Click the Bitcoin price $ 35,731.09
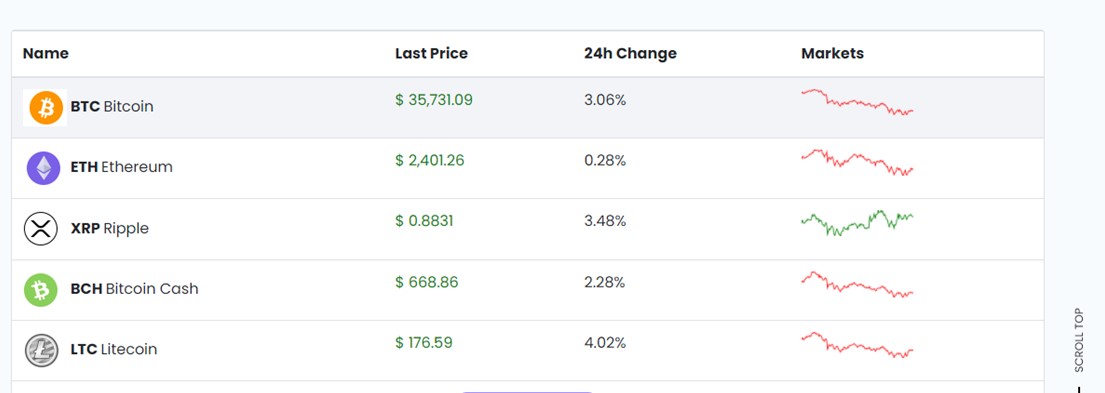The height and width of the screenshot is (393, 1105). 434,100
